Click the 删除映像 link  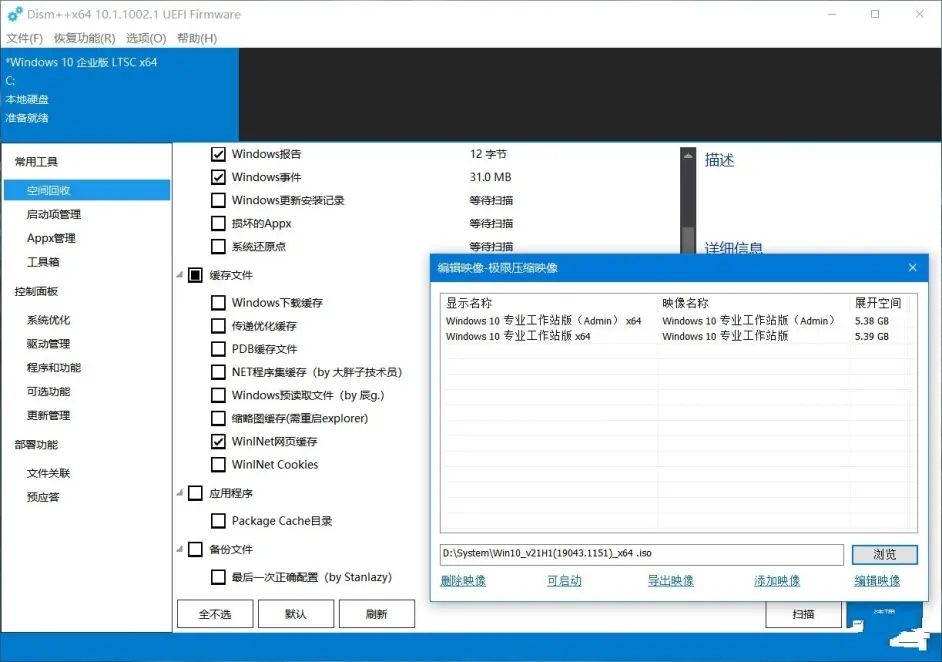(463, 581)
